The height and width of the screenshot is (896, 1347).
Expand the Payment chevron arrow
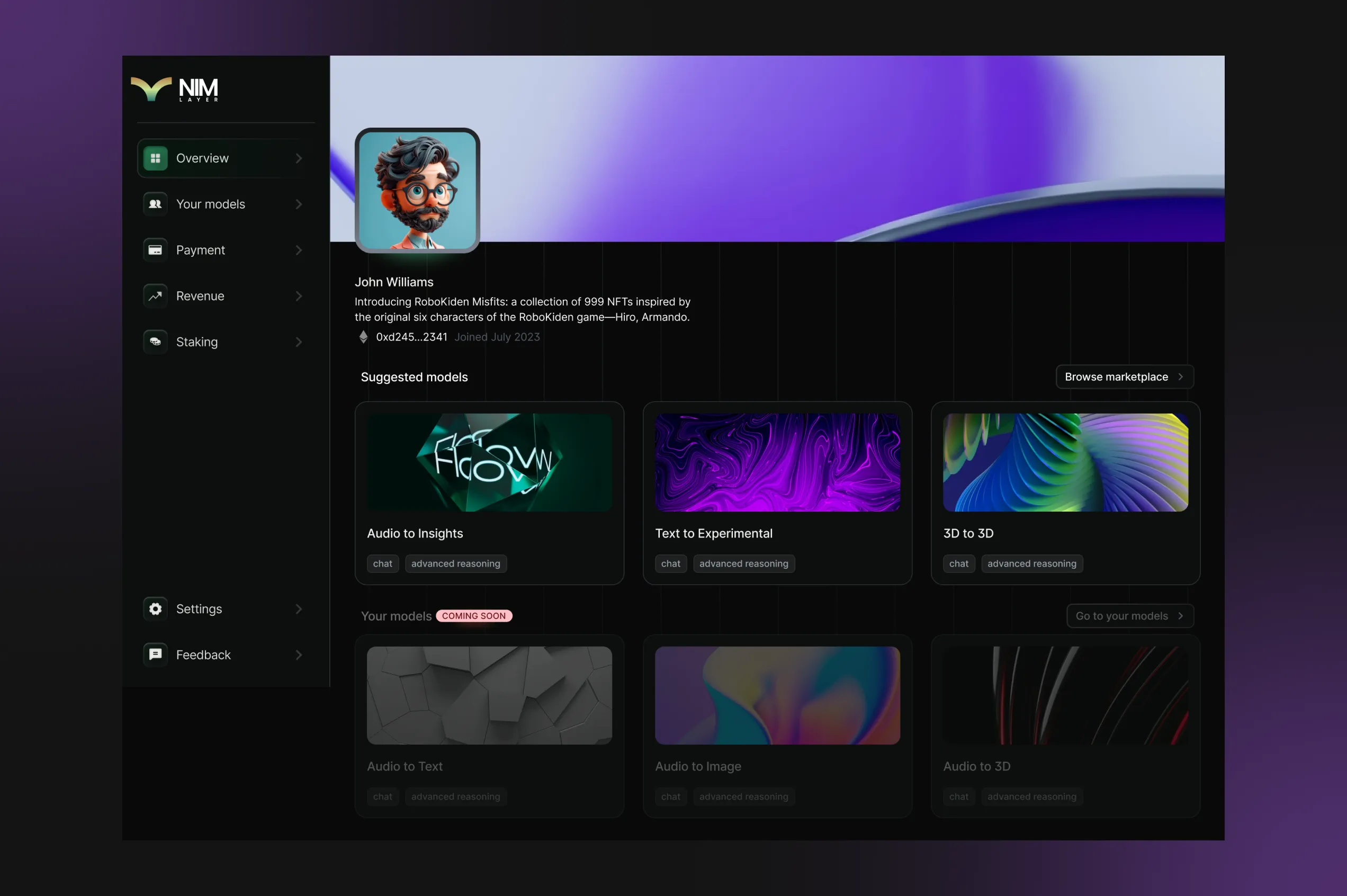[299, 250]
